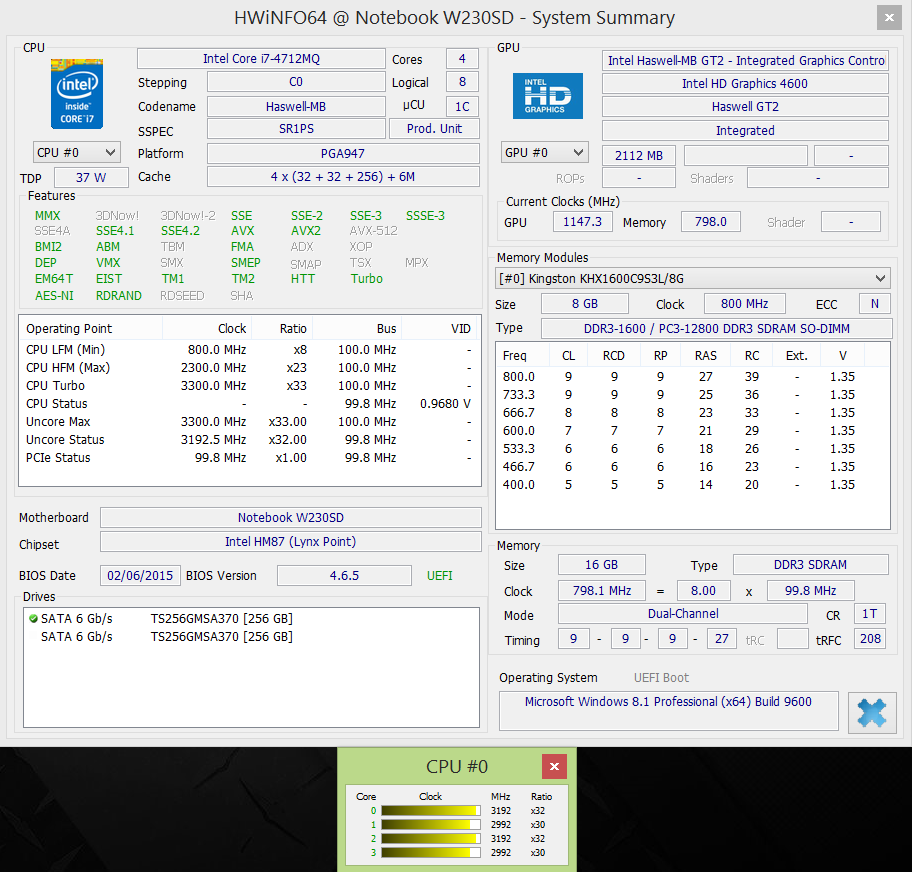Click the Core 1 clock bar
The image size is (912, 872).
click(431, 824)
